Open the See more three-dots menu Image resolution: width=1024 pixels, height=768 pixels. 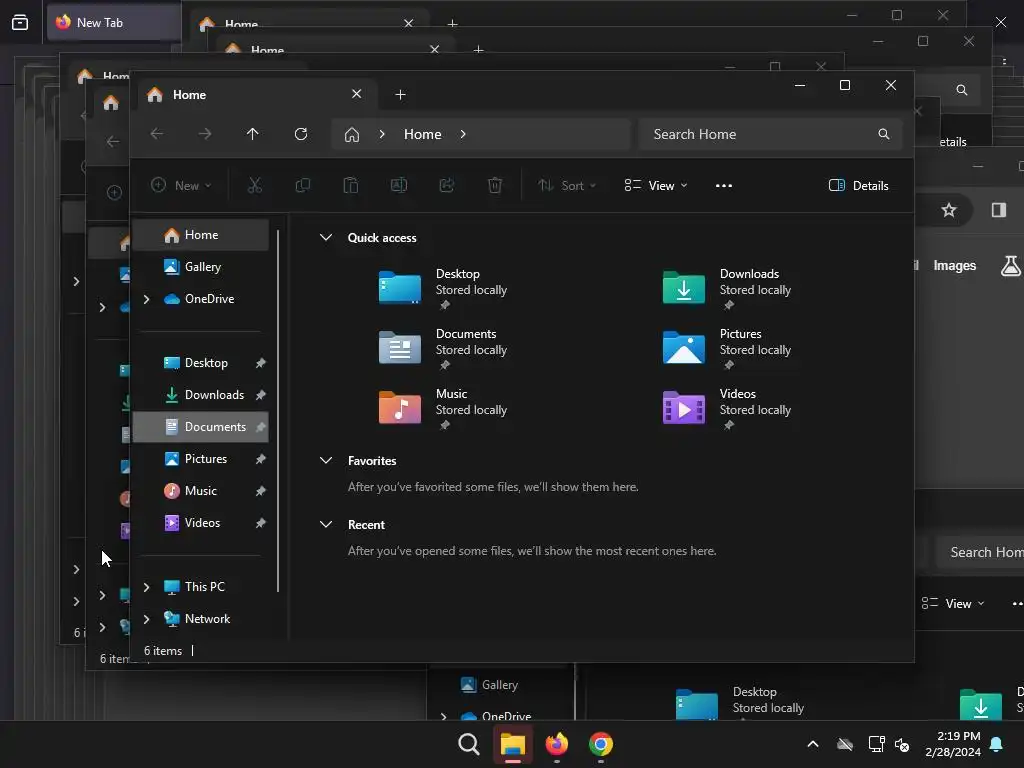tap(724, 185)
